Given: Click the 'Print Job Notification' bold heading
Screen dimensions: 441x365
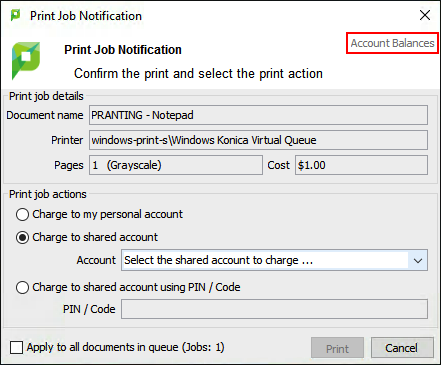Looking at the screenshot, I should pyautogui.click(x=123, y=50).
